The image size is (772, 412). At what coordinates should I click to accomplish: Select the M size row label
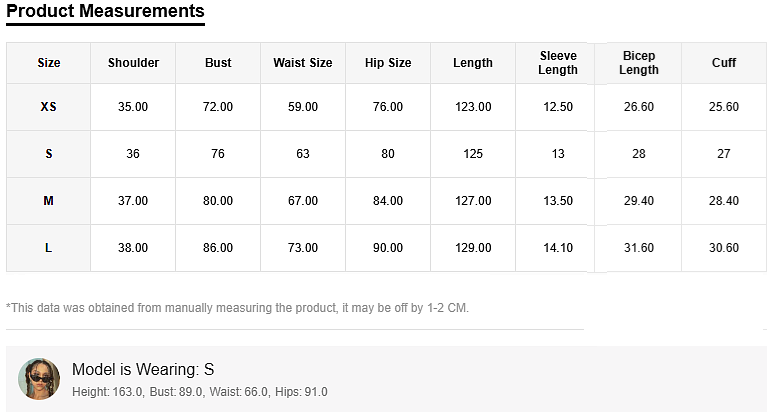click(x=48, y=201)
